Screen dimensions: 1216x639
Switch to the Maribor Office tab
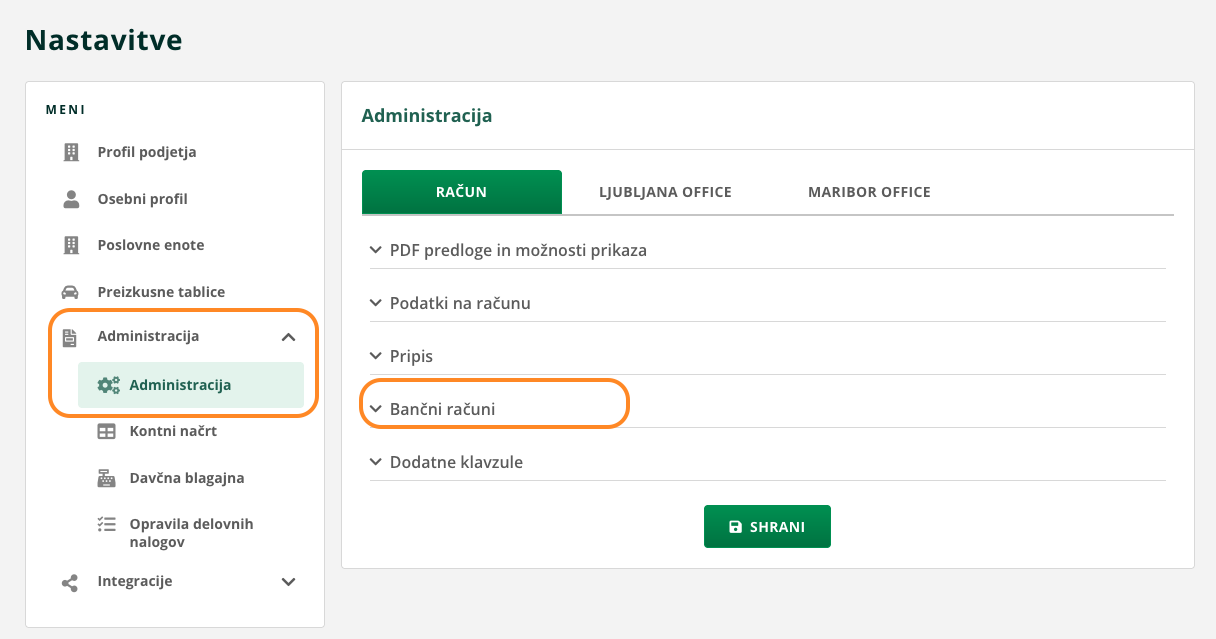click(869, 192)
